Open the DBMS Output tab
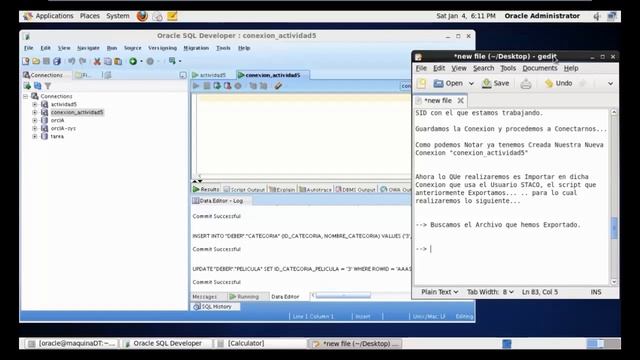Image resolution: width=640 pixels, height=360 pixels. click(x=355, y=189)
